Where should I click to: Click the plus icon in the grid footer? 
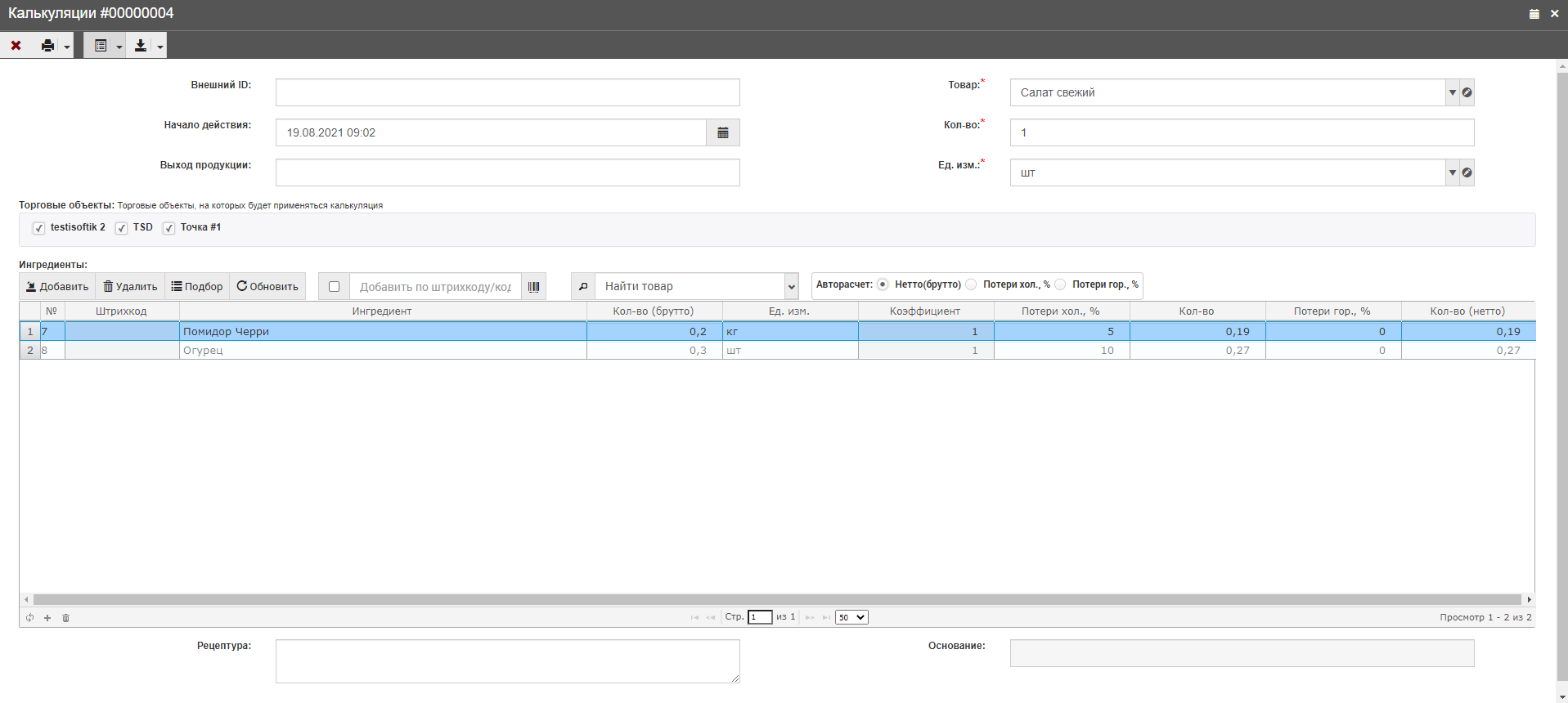pyautogui.click(x=47, y=618)
